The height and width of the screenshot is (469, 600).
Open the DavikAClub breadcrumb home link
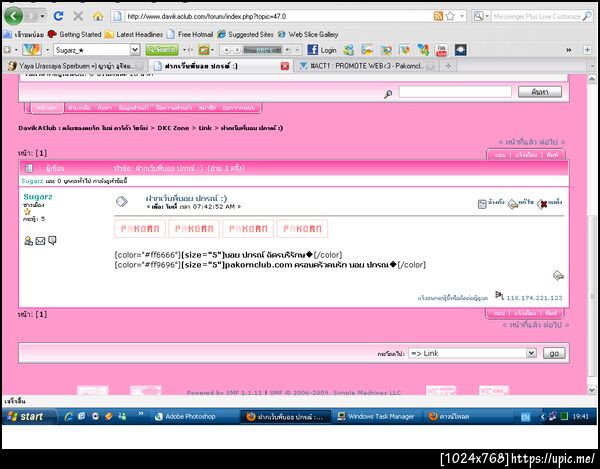click(x=83, y=128)
